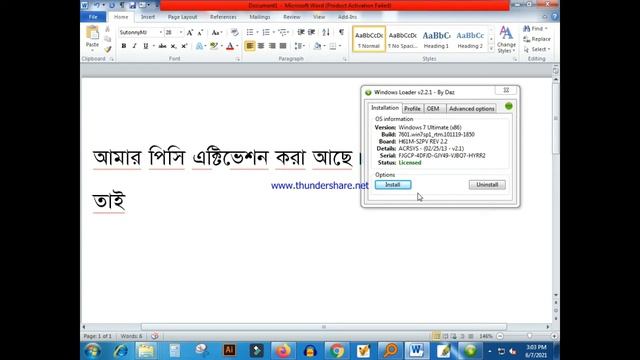
Task: Click the Cut scissors icon
Action: tap(107, 29)
